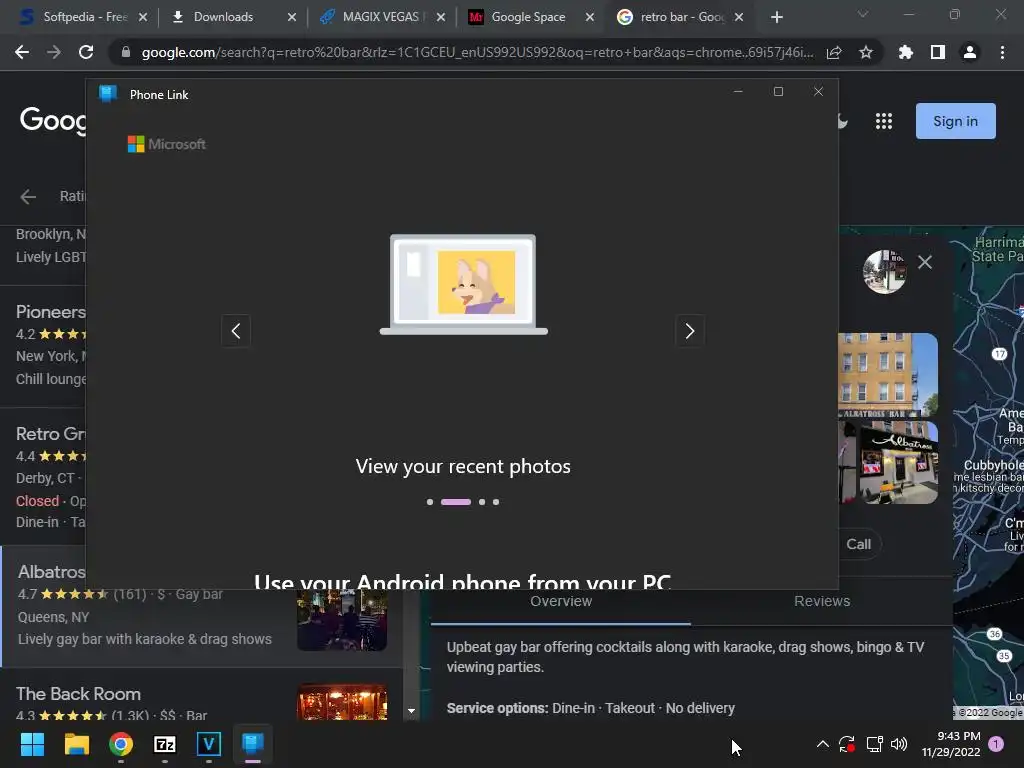The image size is (1024, 768).
Task: Close the Softpedia tab
Action: coord(143,17)
